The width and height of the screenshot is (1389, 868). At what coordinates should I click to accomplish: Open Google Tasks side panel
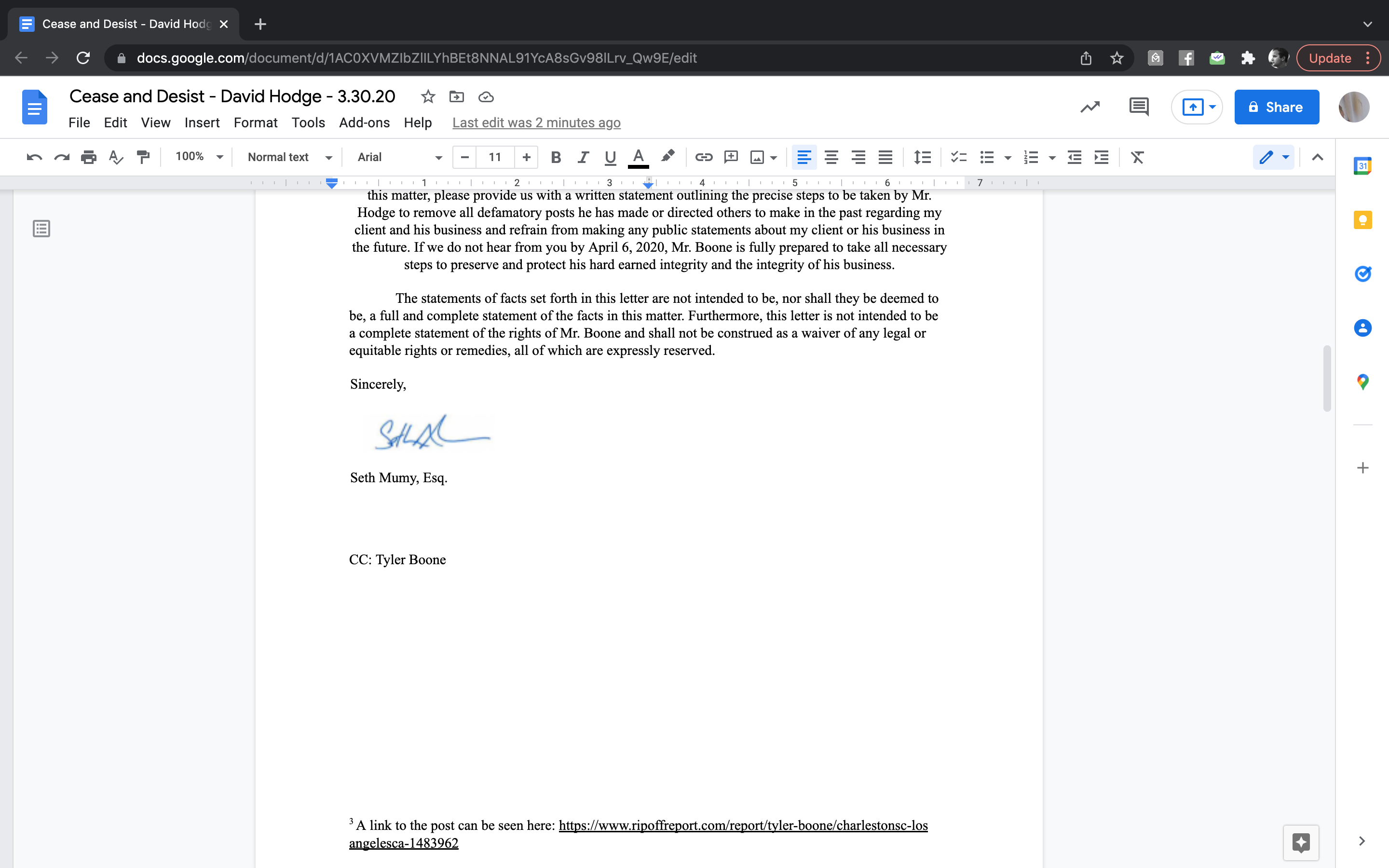(x=1362, y=274)
